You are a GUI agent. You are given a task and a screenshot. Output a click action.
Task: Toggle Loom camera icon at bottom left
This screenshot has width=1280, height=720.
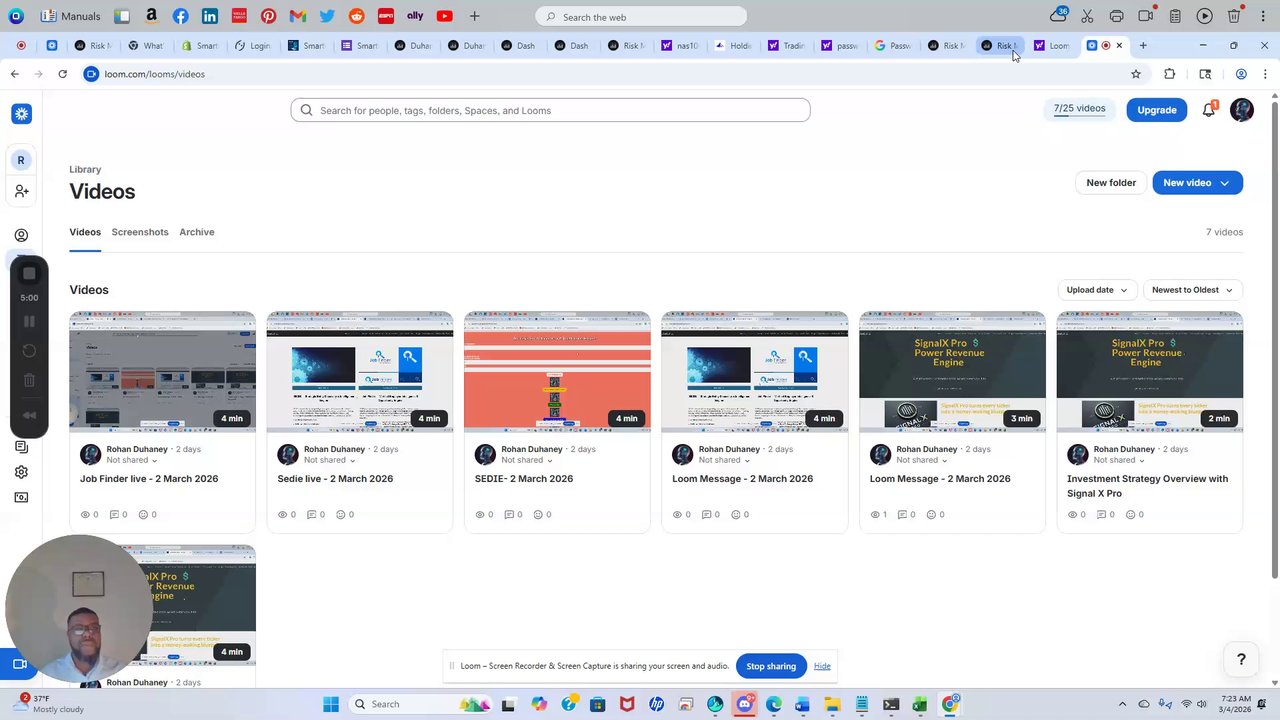point(19,664)
